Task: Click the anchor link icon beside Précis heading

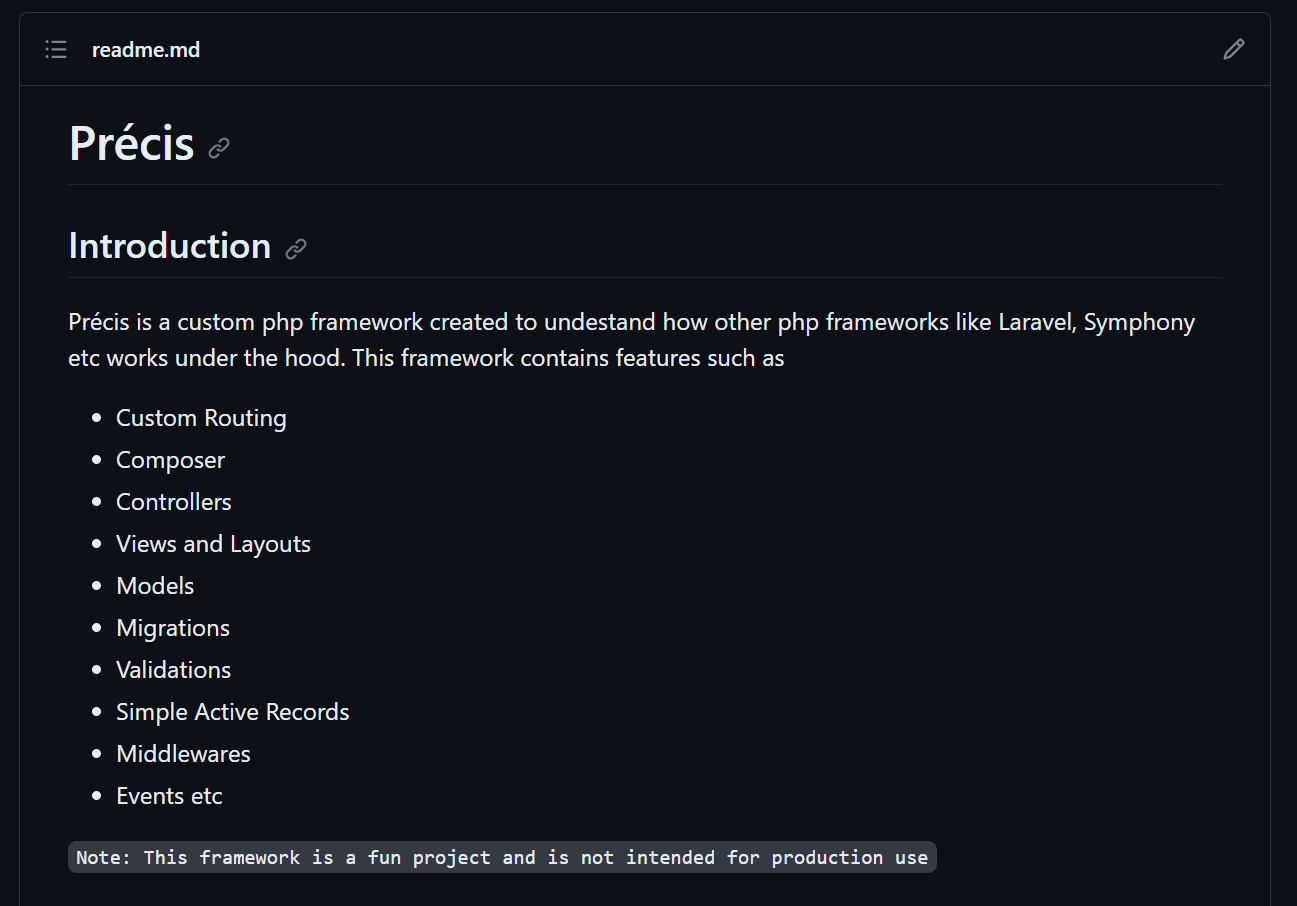Action: pos(219,148)
